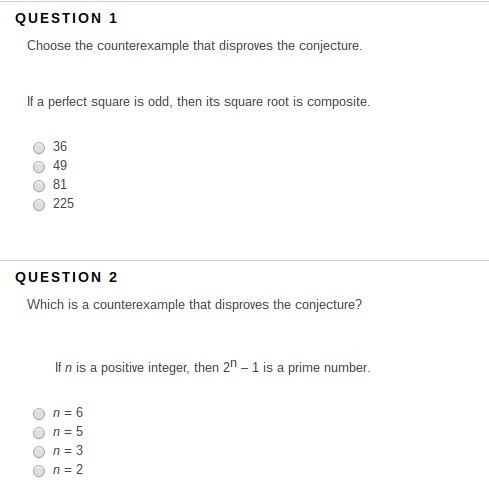
Task: Click the 'perfect square is odd' conjecture text
Action: (x=199, y=102)
